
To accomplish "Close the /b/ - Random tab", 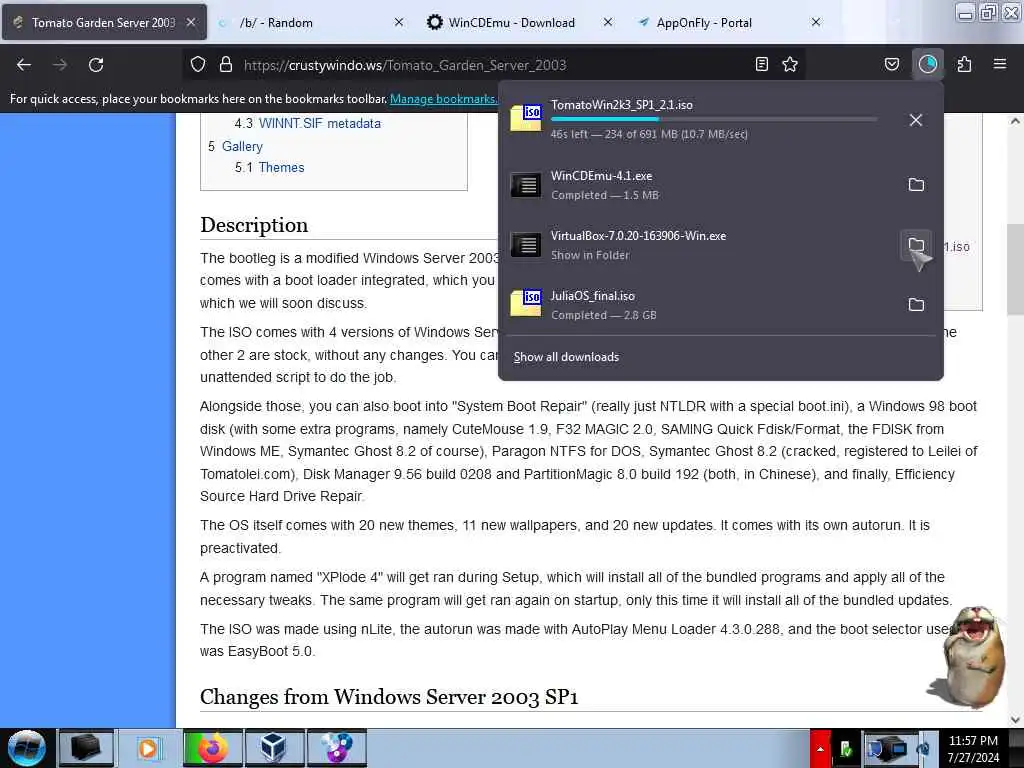I will pos(399,22).
